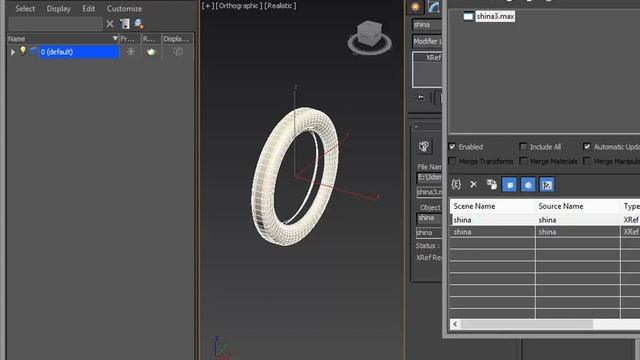Toggle the lightbulb visibility of 0 (default)
Screen dimensions: 640x360
click(x=23, y=51)
